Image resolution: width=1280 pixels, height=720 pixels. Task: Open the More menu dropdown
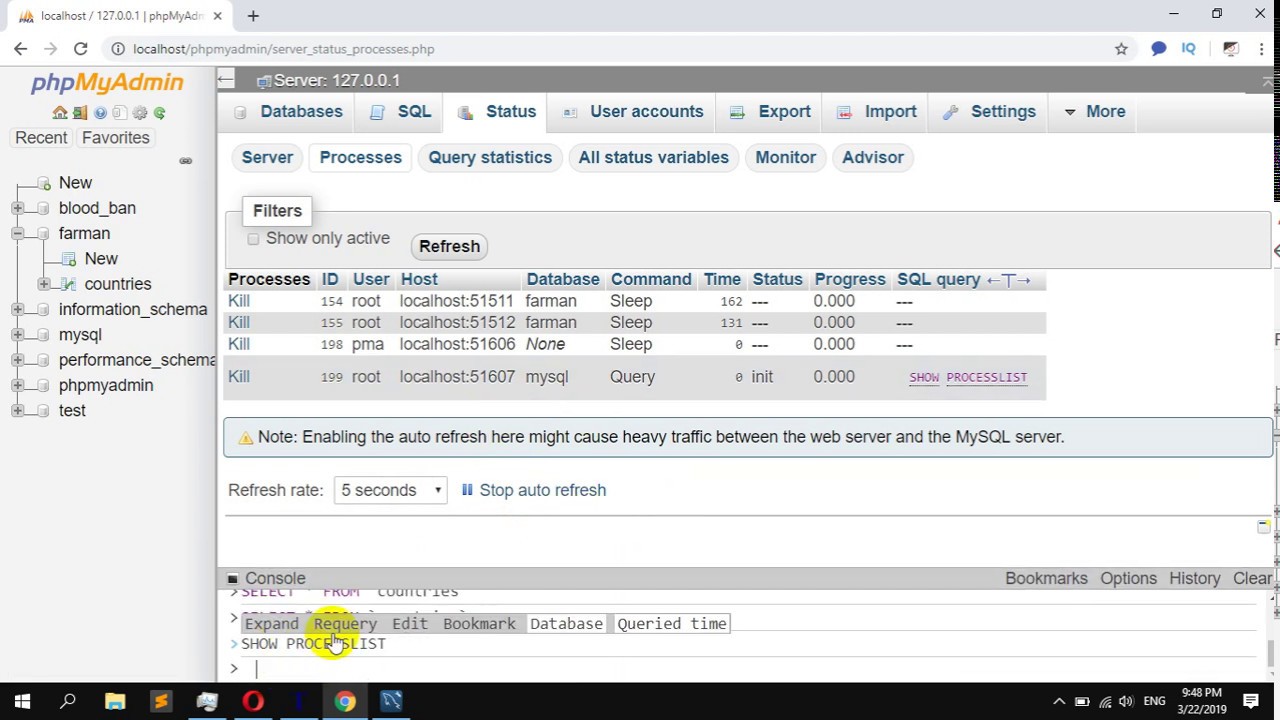click(1094, 112)
